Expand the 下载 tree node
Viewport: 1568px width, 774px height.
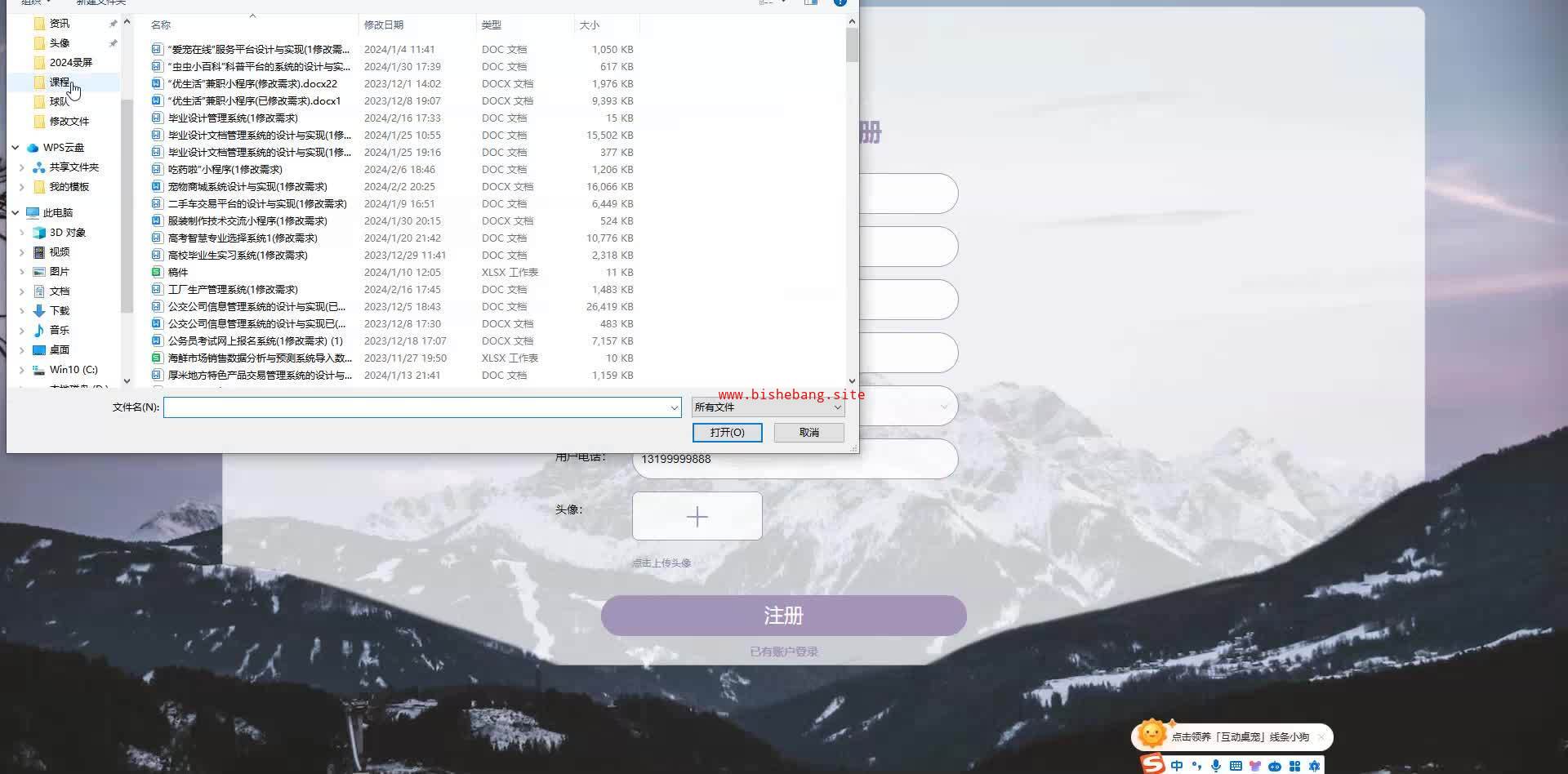(x=22, y=311)
